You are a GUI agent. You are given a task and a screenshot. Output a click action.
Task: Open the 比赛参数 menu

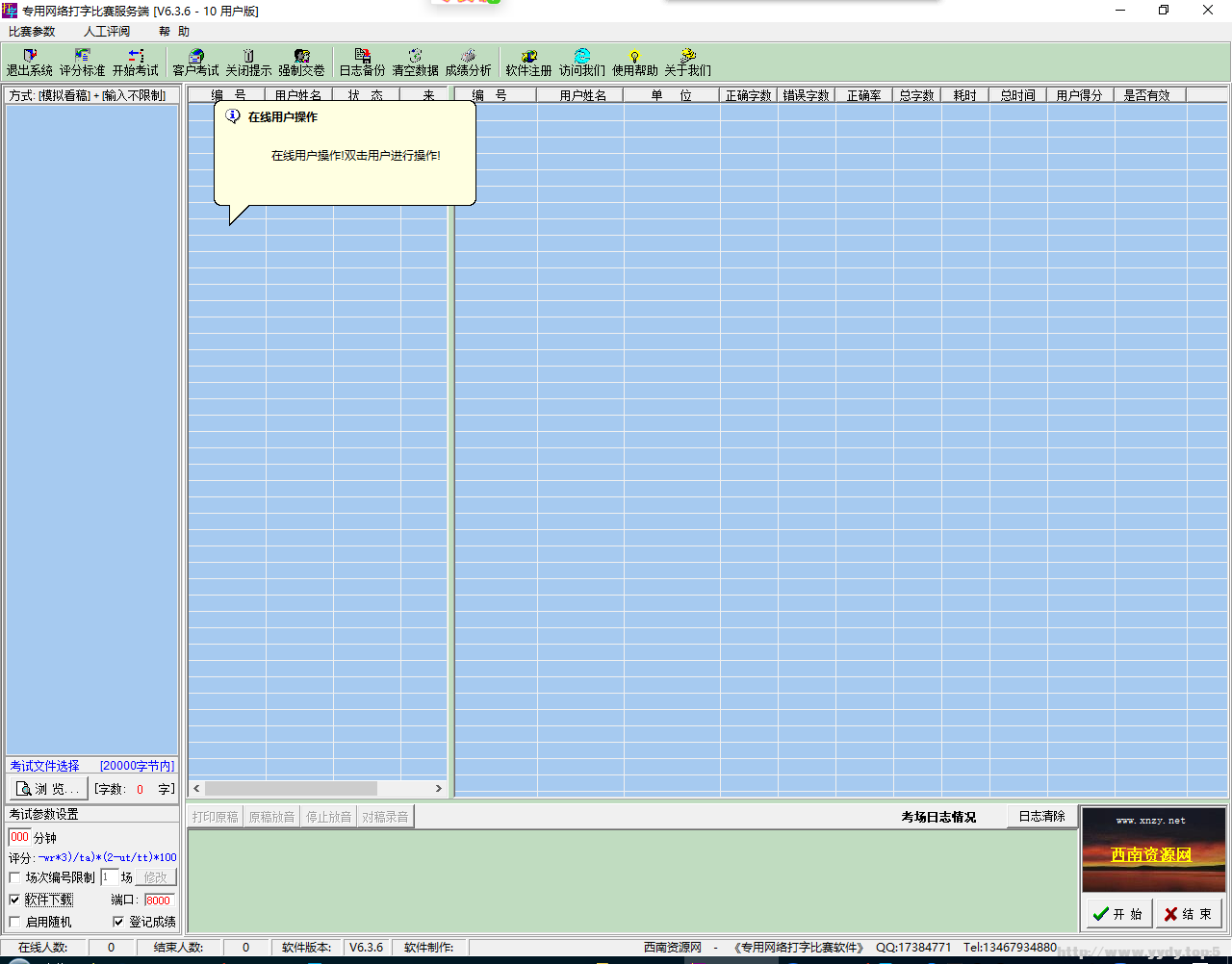(x=32, y=32)
